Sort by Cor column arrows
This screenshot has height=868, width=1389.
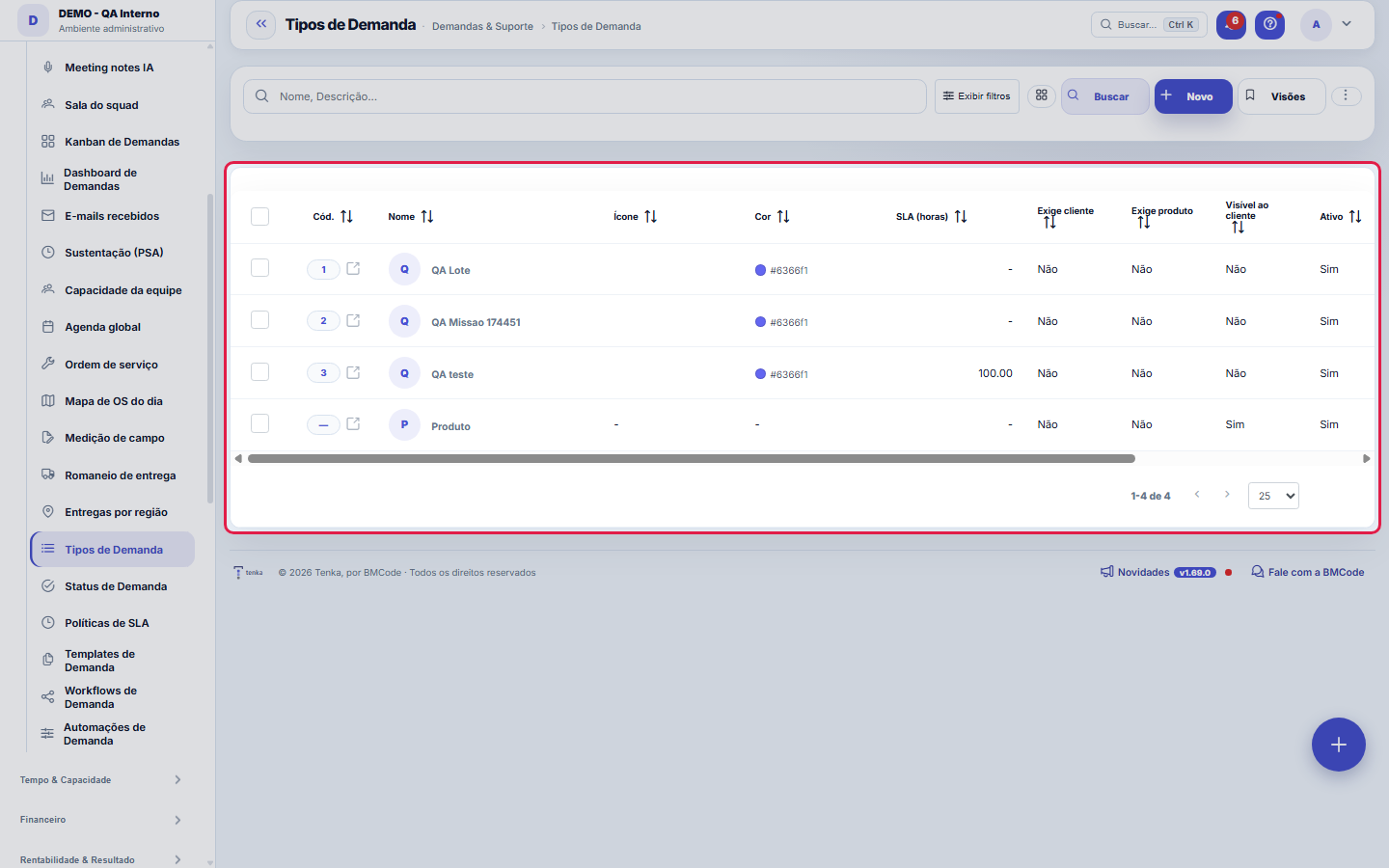(x=783, y=217)
